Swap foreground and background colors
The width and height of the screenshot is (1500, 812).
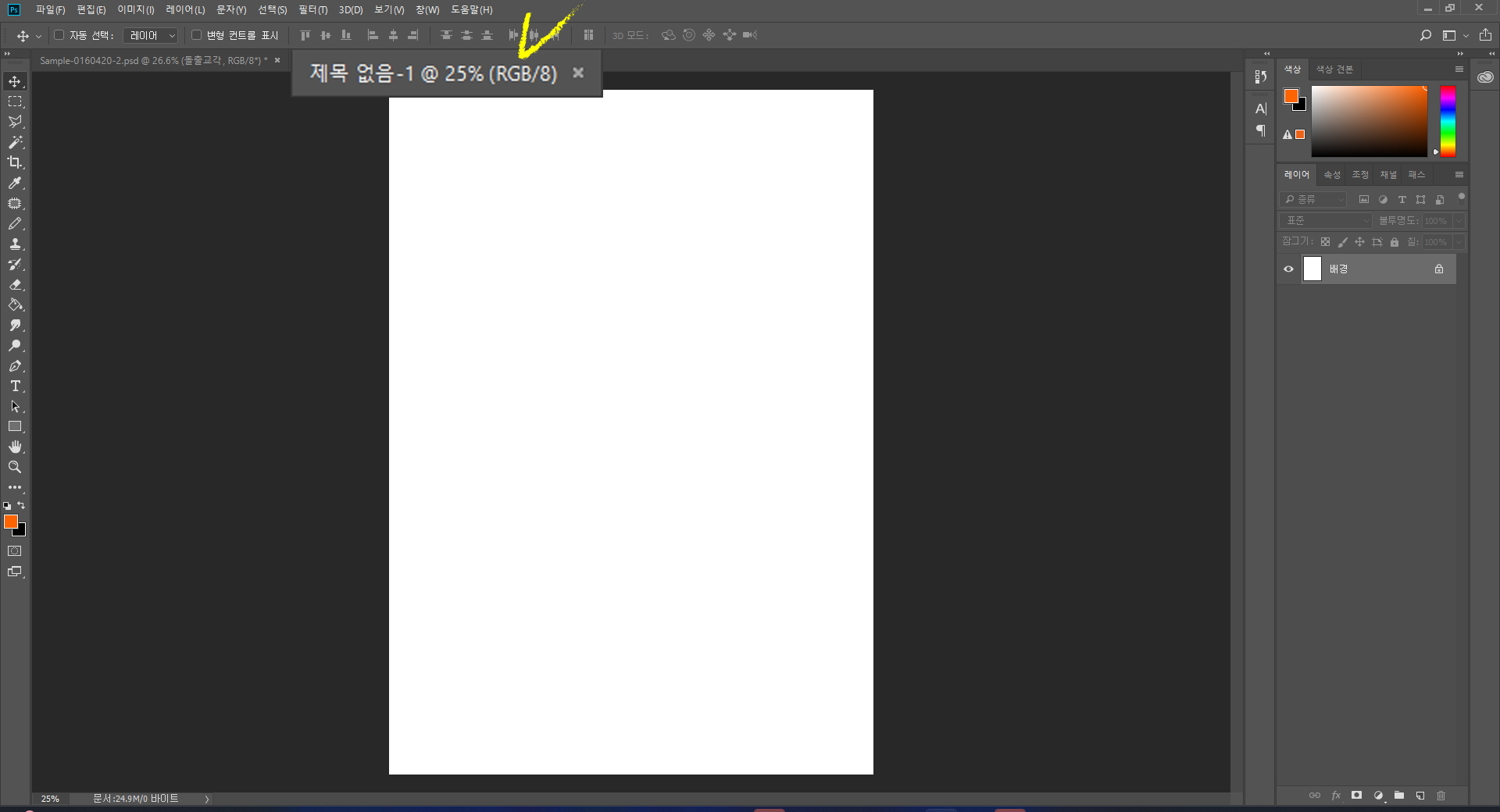(21, 505)
